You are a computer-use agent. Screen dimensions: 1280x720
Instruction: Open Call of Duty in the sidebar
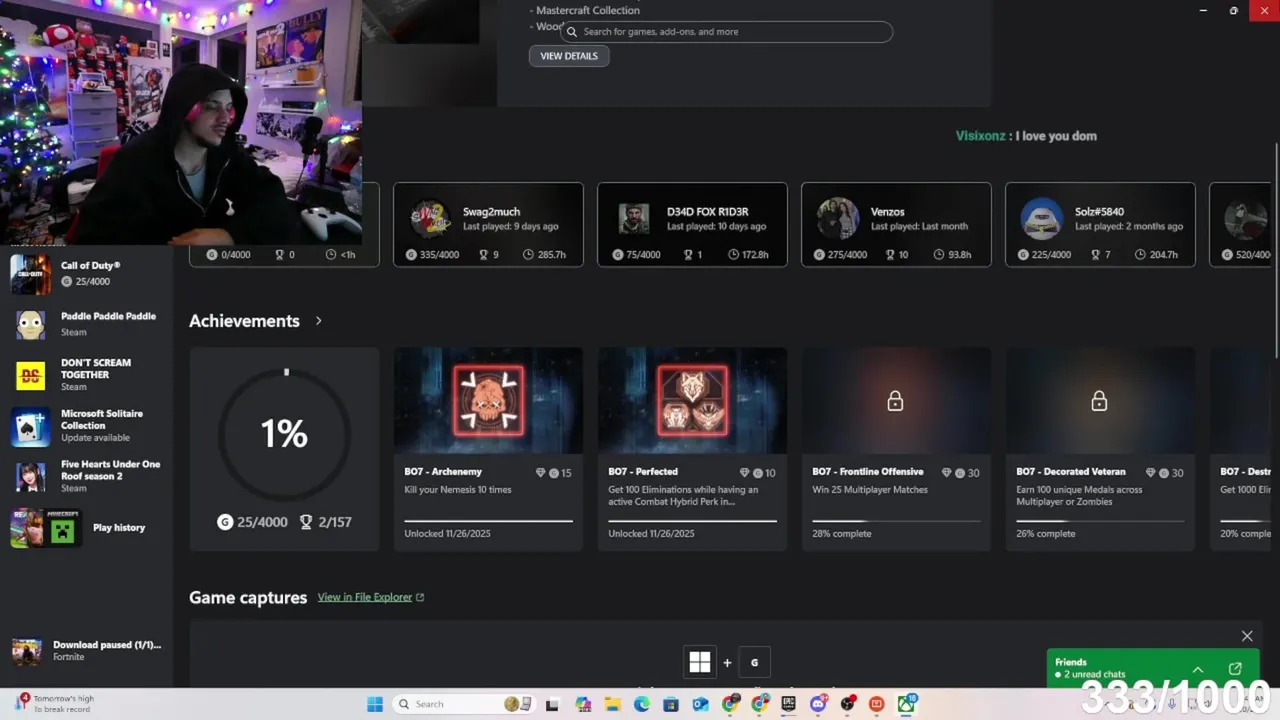85,274
